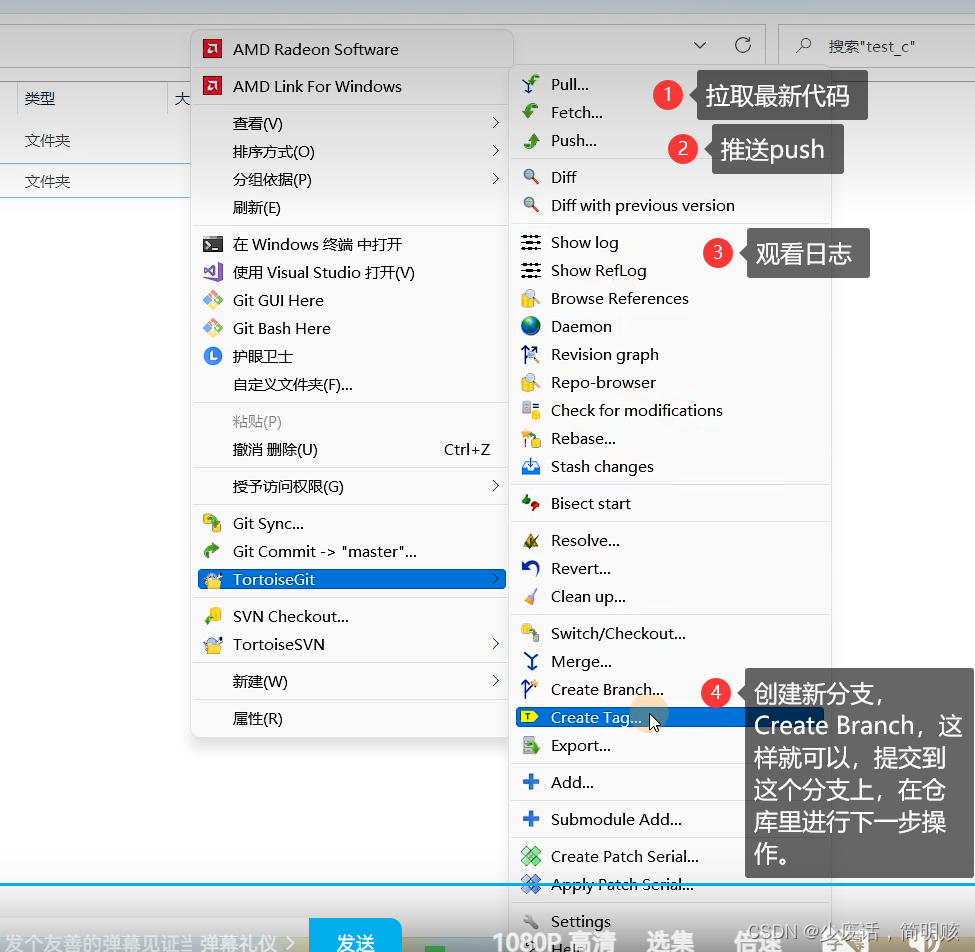
Task: Select SVN Checkout... entry
Action: (351, 616)
